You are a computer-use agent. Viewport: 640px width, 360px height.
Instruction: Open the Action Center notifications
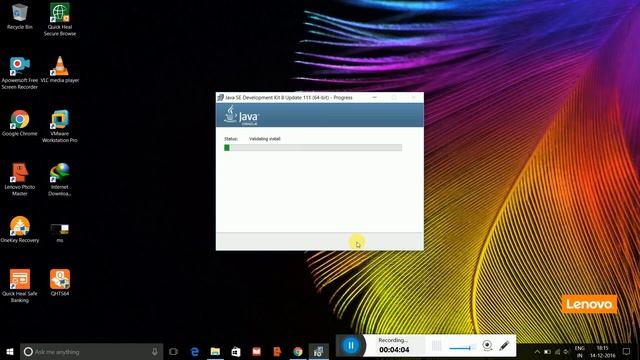pyautogui.click(x=627, y=351)
